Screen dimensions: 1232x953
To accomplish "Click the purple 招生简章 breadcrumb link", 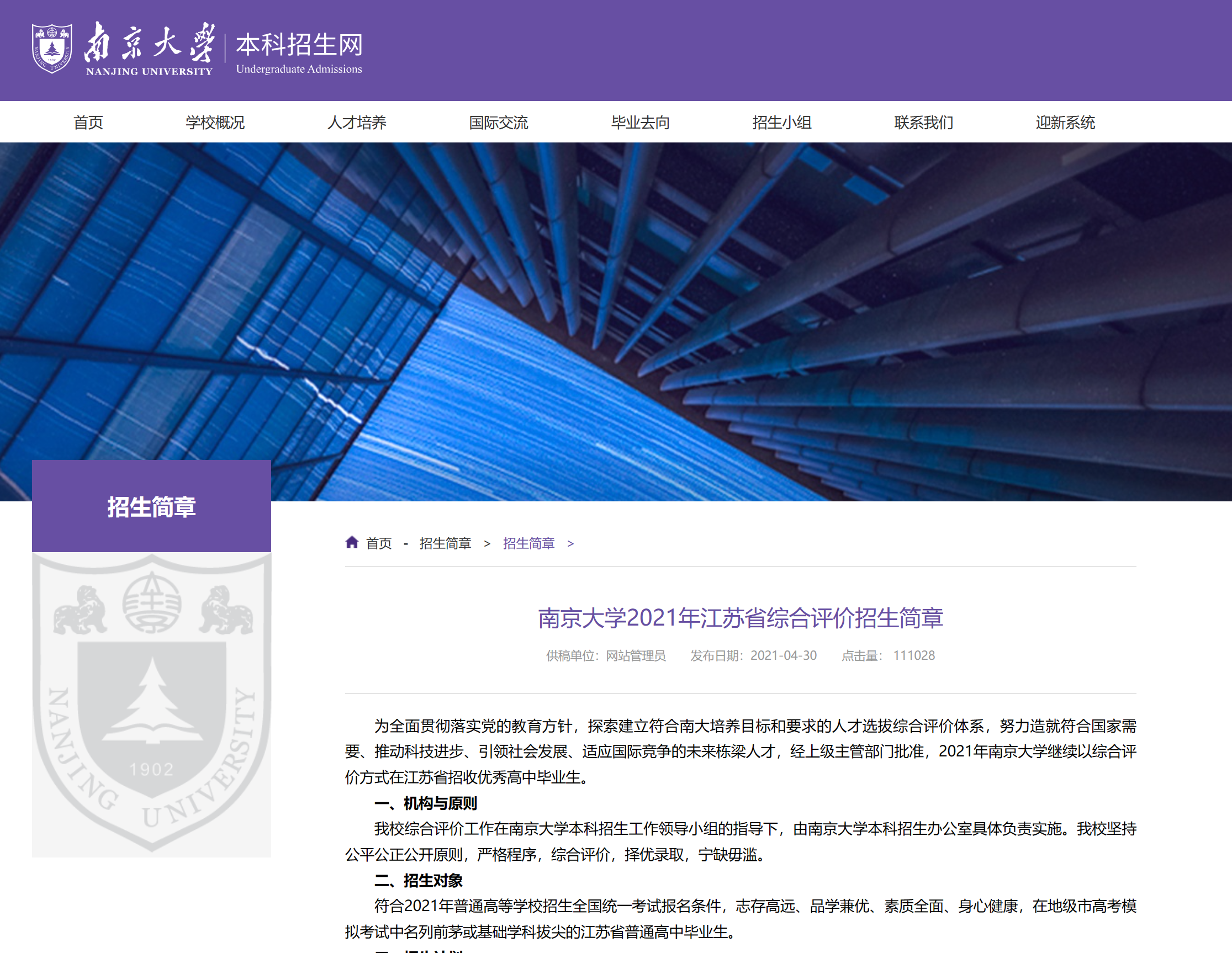I will coord(528,543).
